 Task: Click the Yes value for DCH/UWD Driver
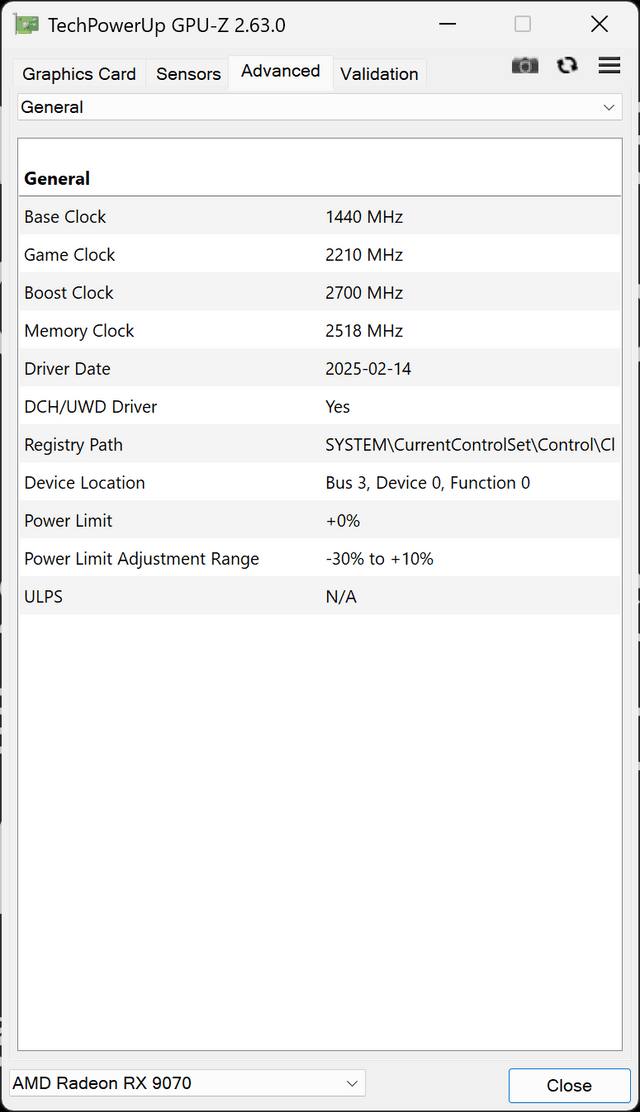click(x=338, y=407)
